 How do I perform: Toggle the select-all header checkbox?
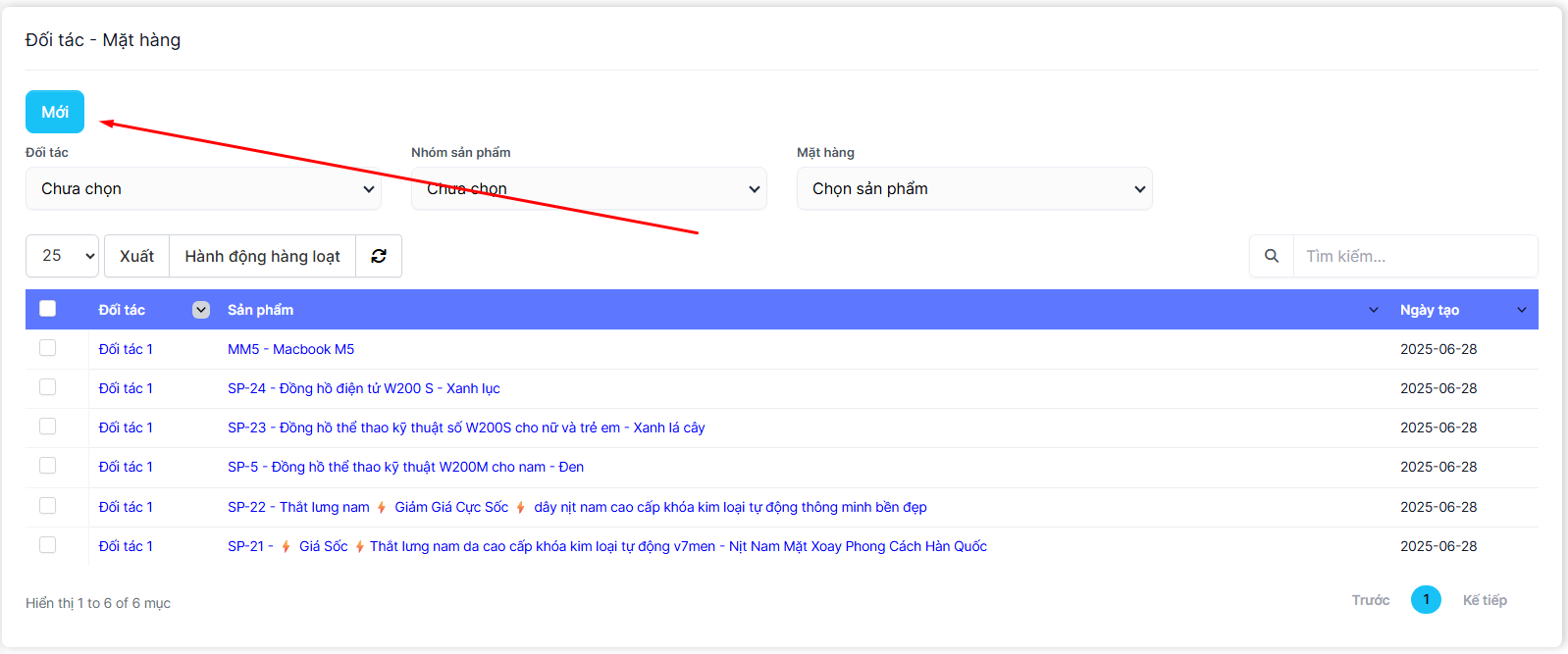[x=47, y=309]
